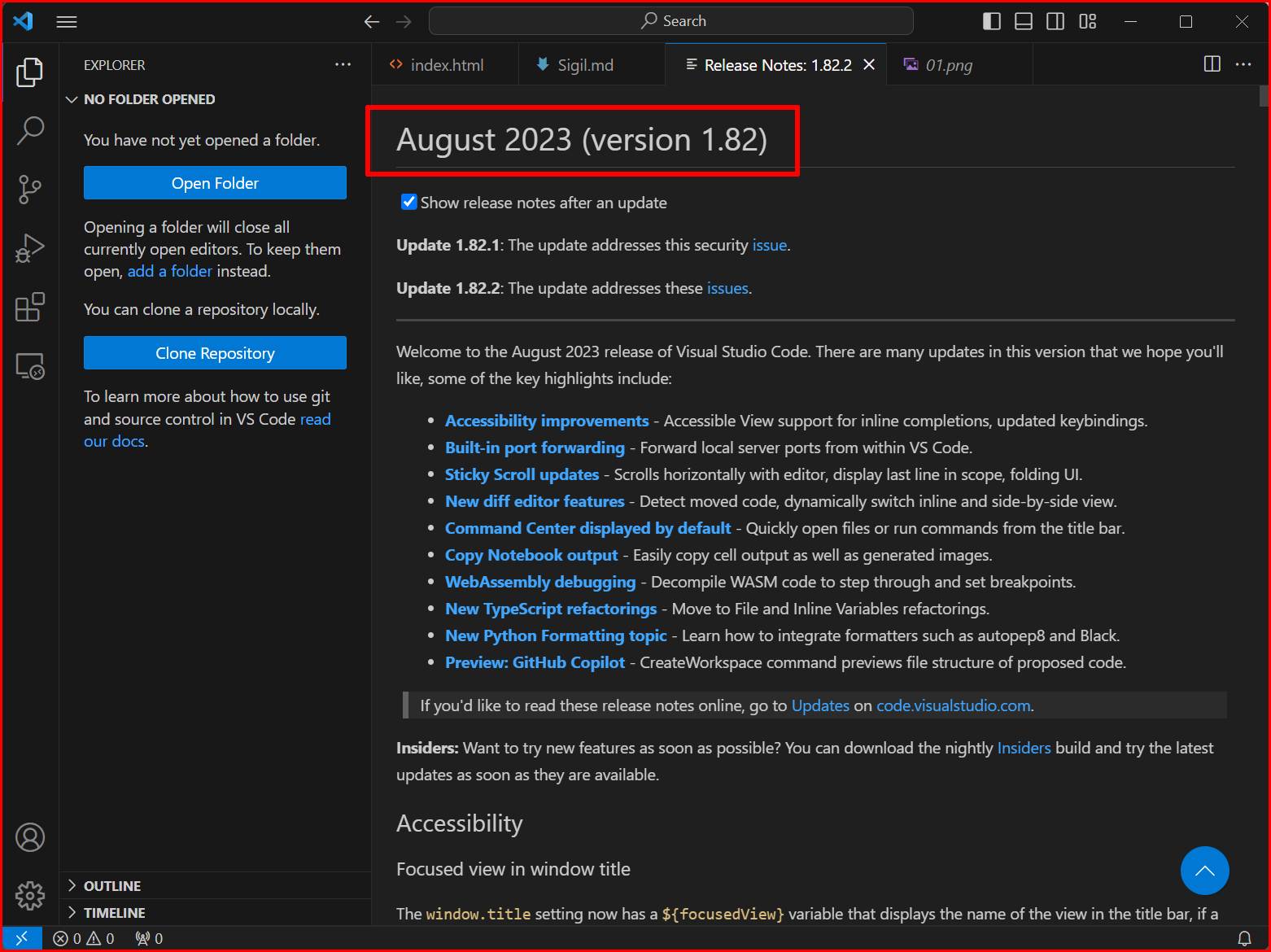Open the Source Control view
This screenshot has width=1271, height=952.
[x=30, y=189]
